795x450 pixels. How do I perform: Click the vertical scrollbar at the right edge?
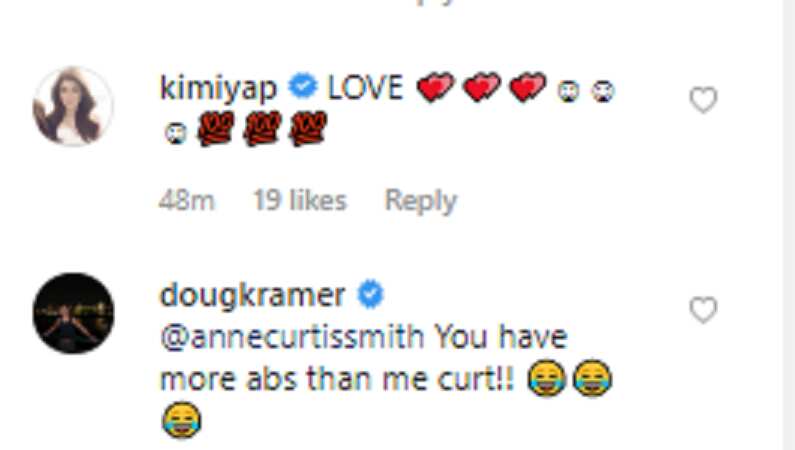pos(788,225)
